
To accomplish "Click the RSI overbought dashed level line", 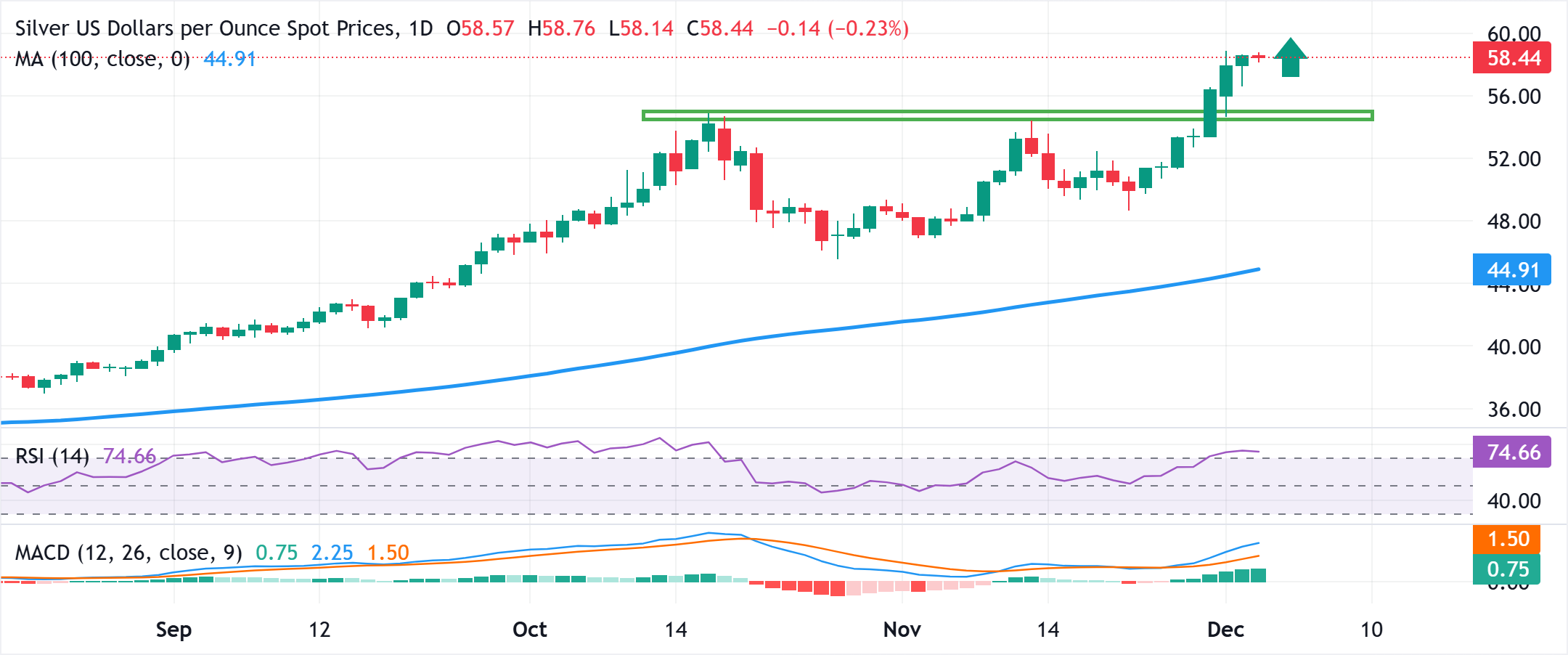I will pyautogui.click(x=508, y=459).
